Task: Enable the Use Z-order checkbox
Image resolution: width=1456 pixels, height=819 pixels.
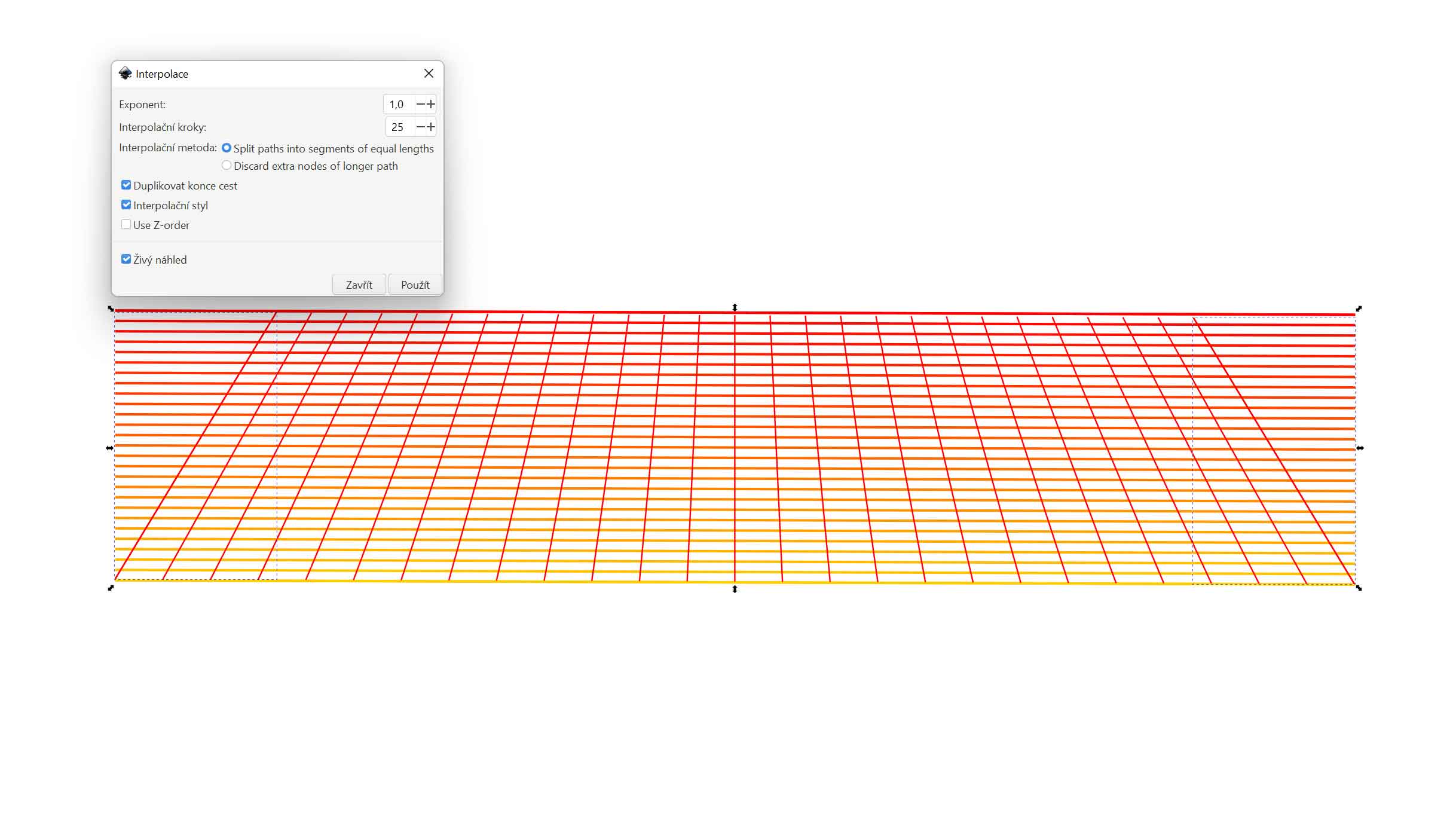Action: coord(126,225)
